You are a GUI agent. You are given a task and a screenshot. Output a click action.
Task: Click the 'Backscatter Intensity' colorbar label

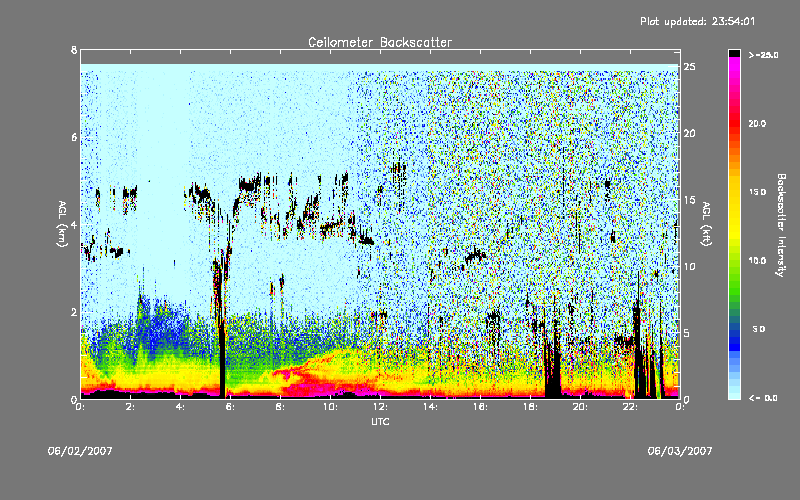pos(780,225)
